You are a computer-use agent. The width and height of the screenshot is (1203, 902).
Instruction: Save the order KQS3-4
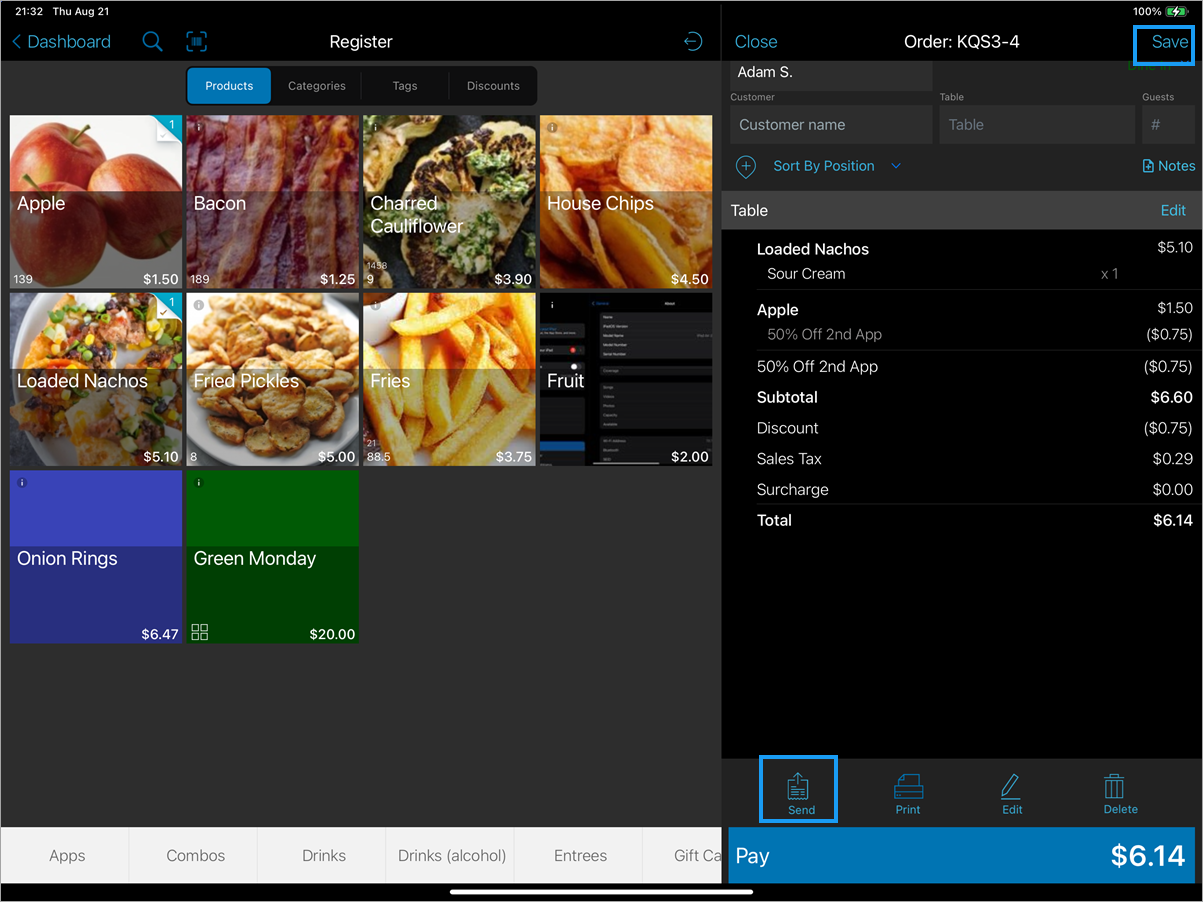click(x=1169, y=41)
